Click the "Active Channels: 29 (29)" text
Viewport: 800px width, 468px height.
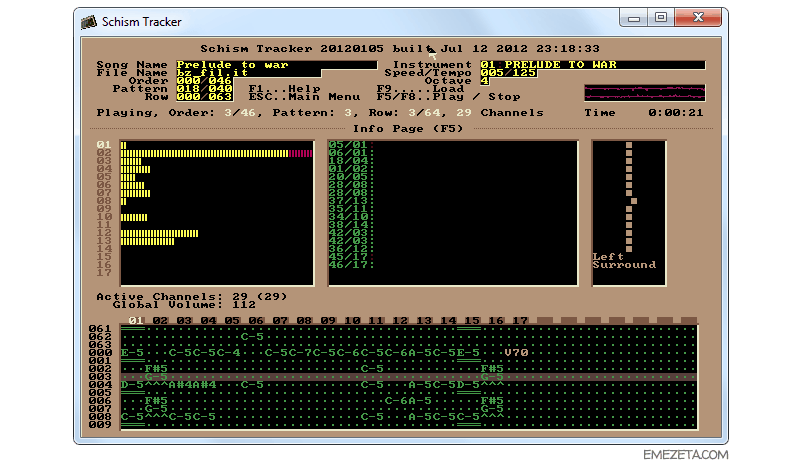[192, 297]
